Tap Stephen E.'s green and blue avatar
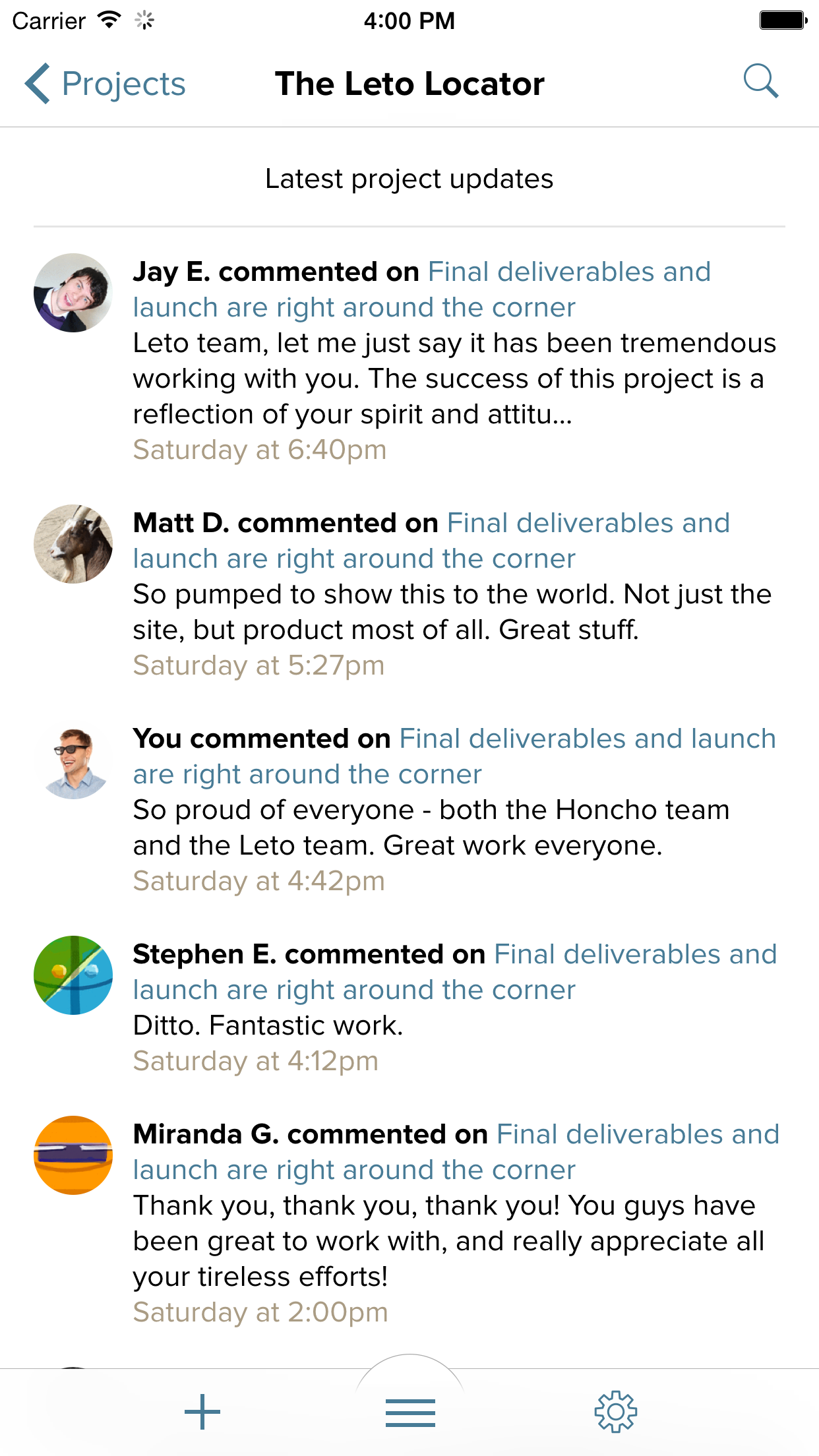The width and height of the screenshot is (819, 1456). (73, 975)
